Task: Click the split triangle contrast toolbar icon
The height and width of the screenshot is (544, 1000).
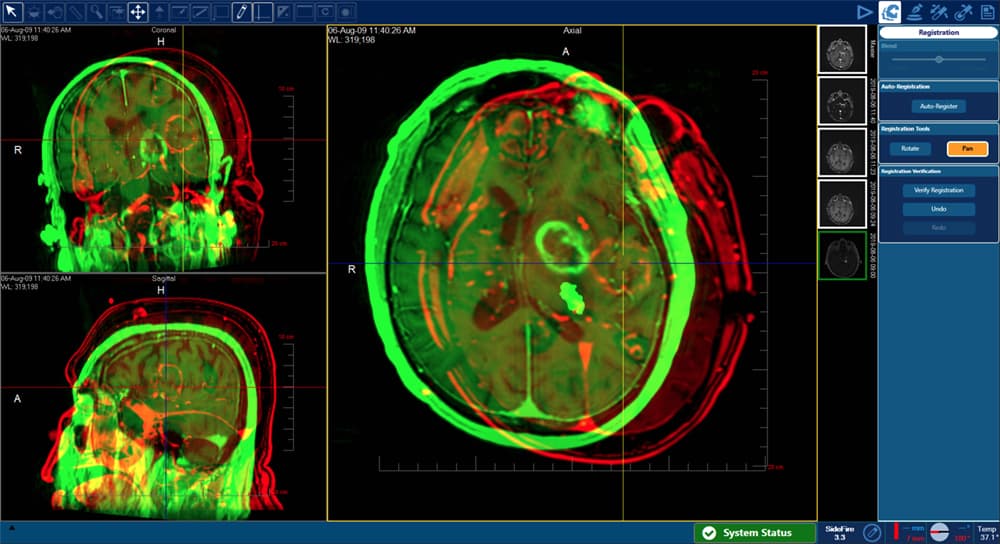Action: coord(283,11)
